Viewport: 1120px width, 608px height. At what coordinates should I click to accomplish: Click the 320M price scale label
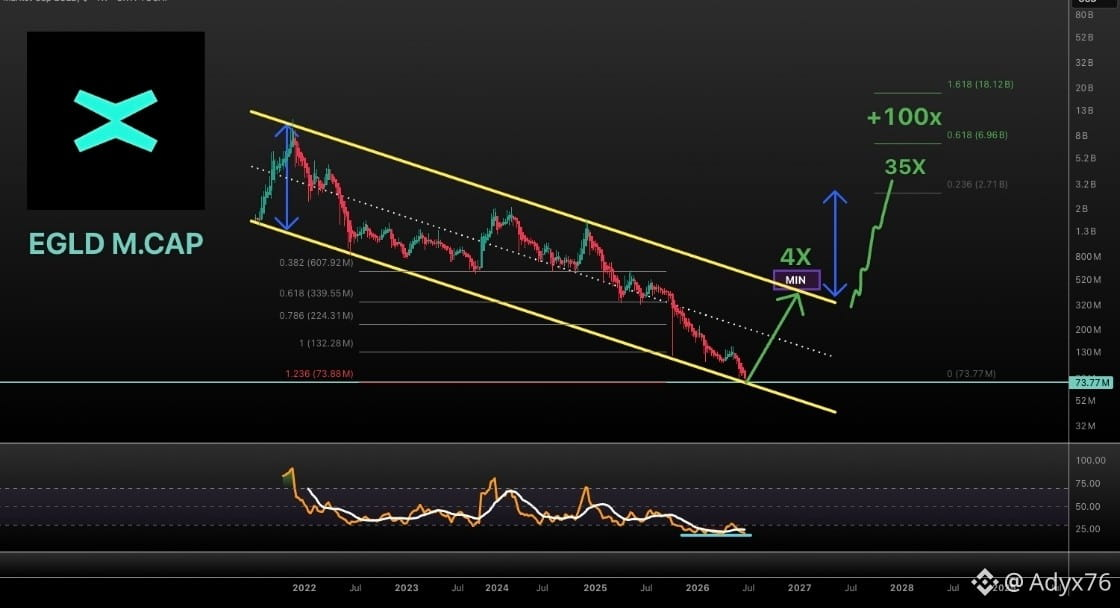click(x=1087, y=305)
